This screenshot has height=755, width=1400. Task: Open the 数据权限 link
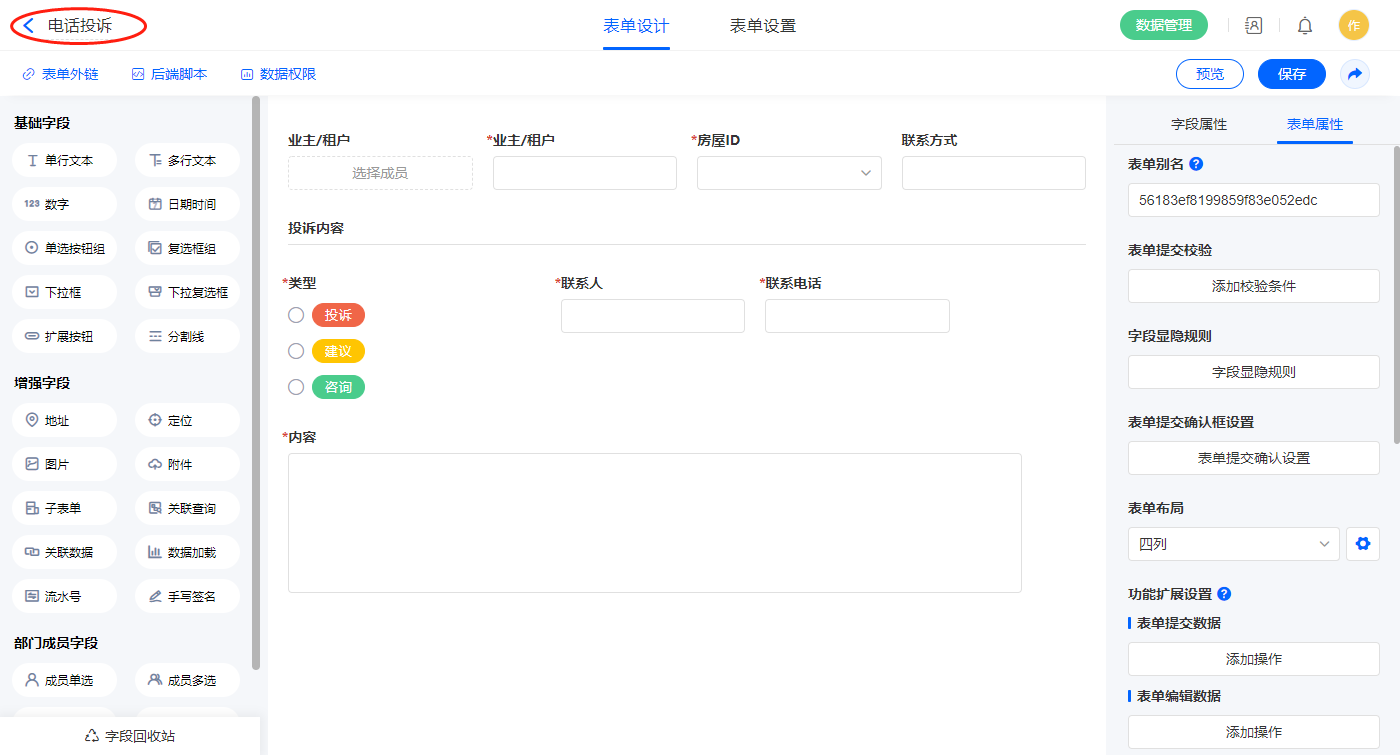click(278, 74)
